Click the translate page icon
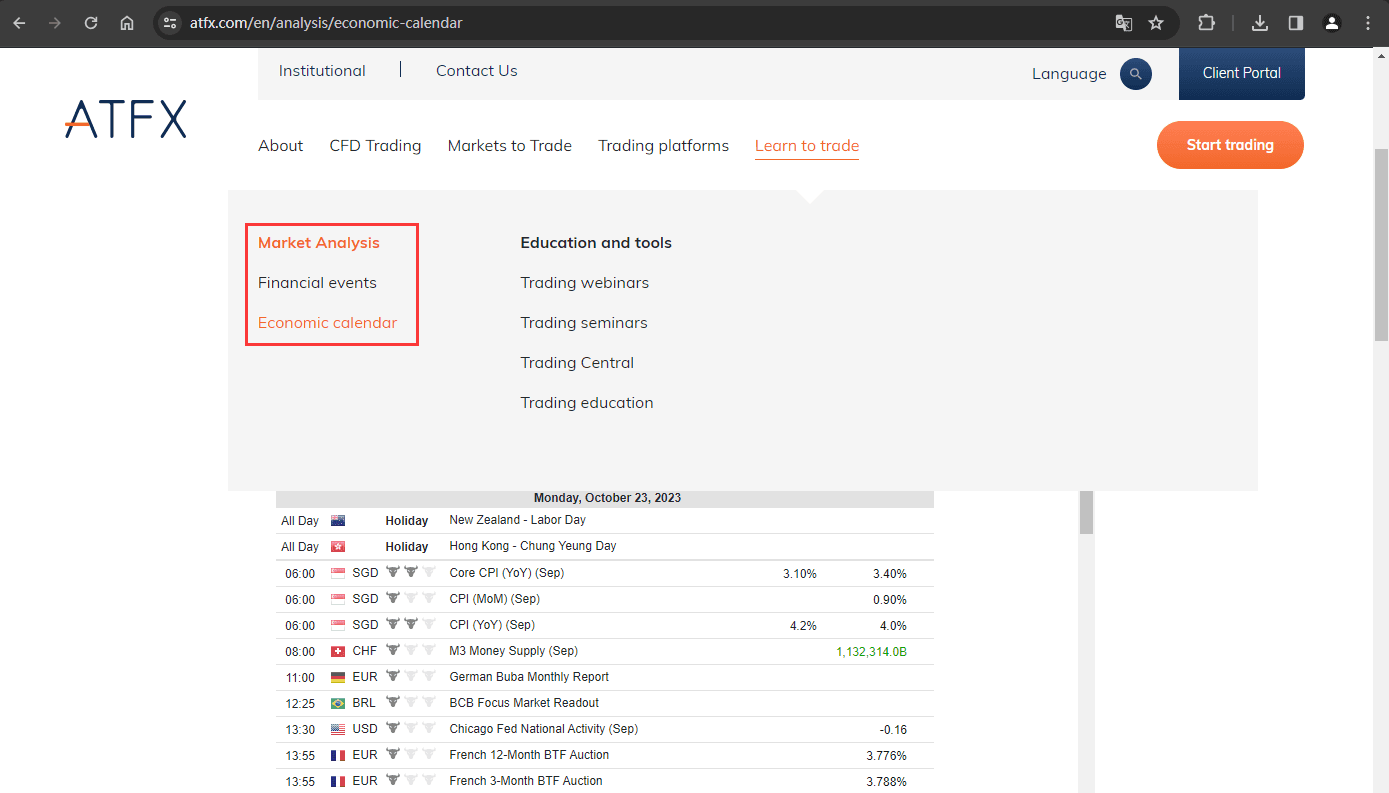Image resolution: width=1389 pixels, height=793 pixels. click(1124, 22)
